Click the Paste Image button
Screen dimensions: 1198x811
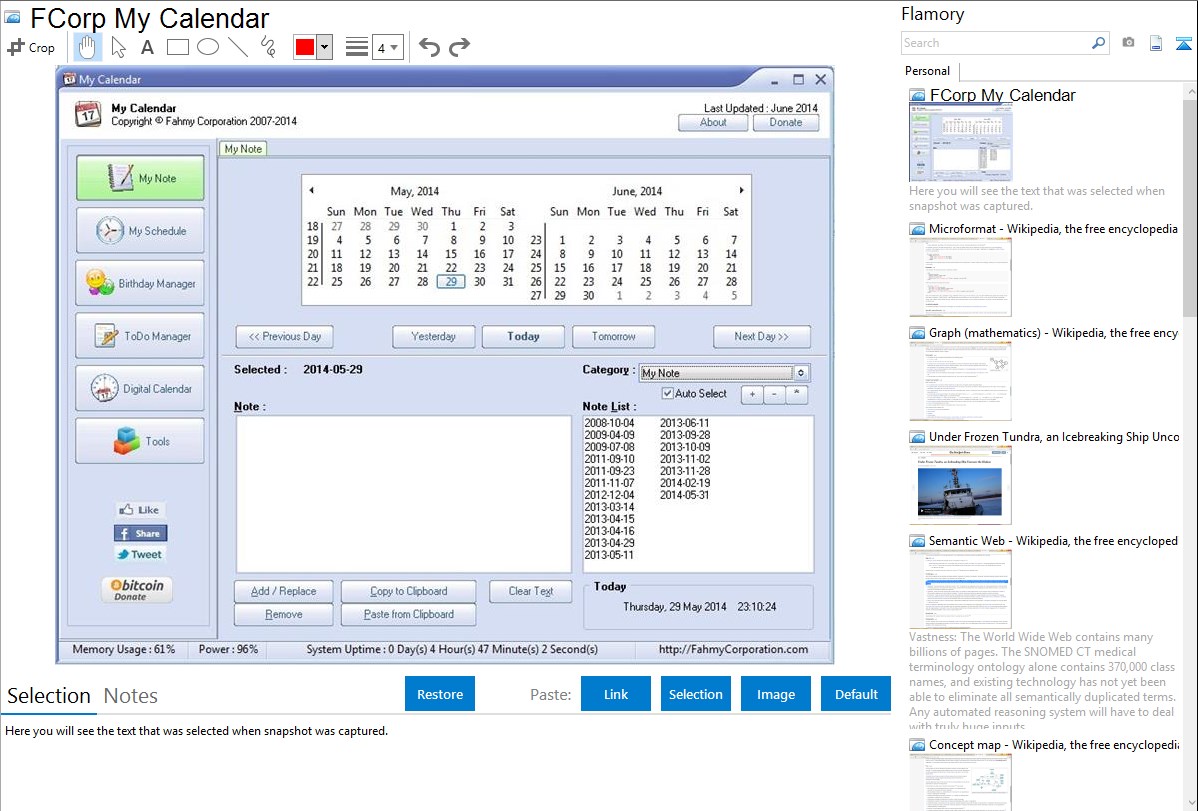pos(775,694)
